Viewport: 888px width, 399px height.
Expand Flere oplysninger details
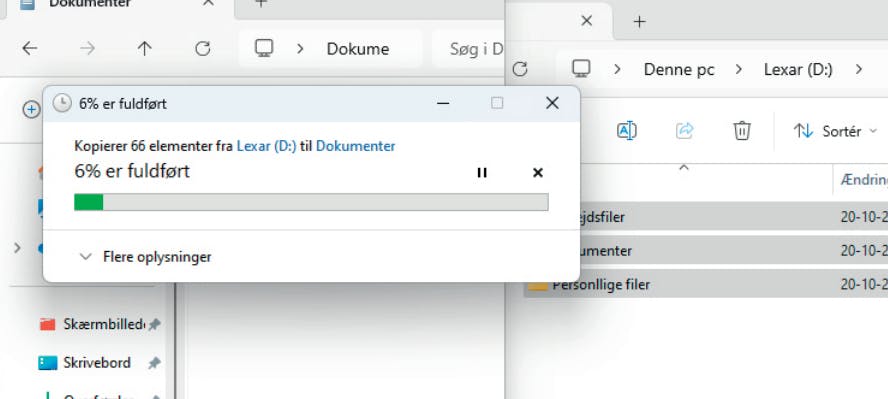point(146,257)
